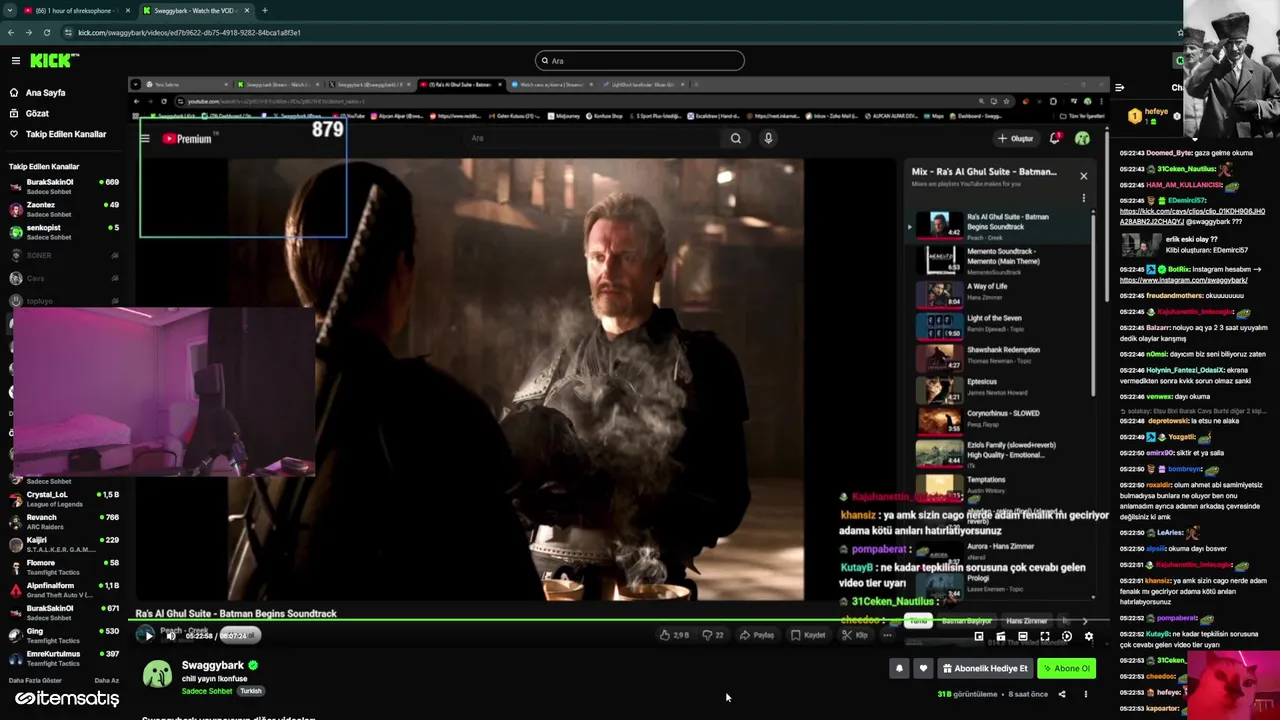Open Zeontez channel in sidebar
1280x720 pixels.
pos(65,209)
